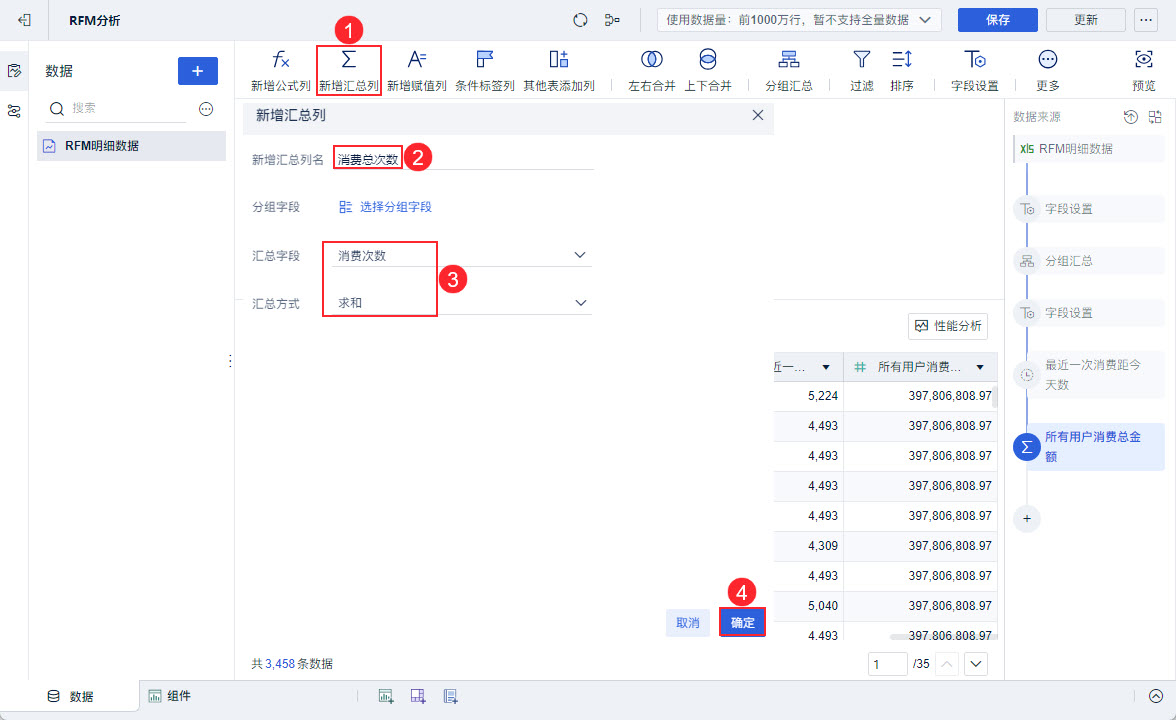The image size is (1176, 720).
Task: Click the settings sliders icon in left sidebar
Action: (14, 111)
